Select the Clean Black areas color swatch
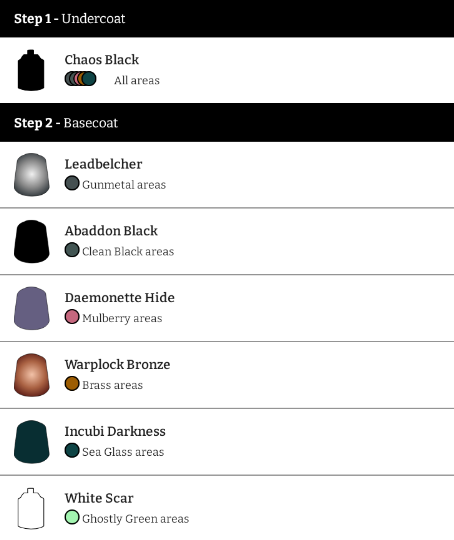454x540 pixels. coord(72,250)
